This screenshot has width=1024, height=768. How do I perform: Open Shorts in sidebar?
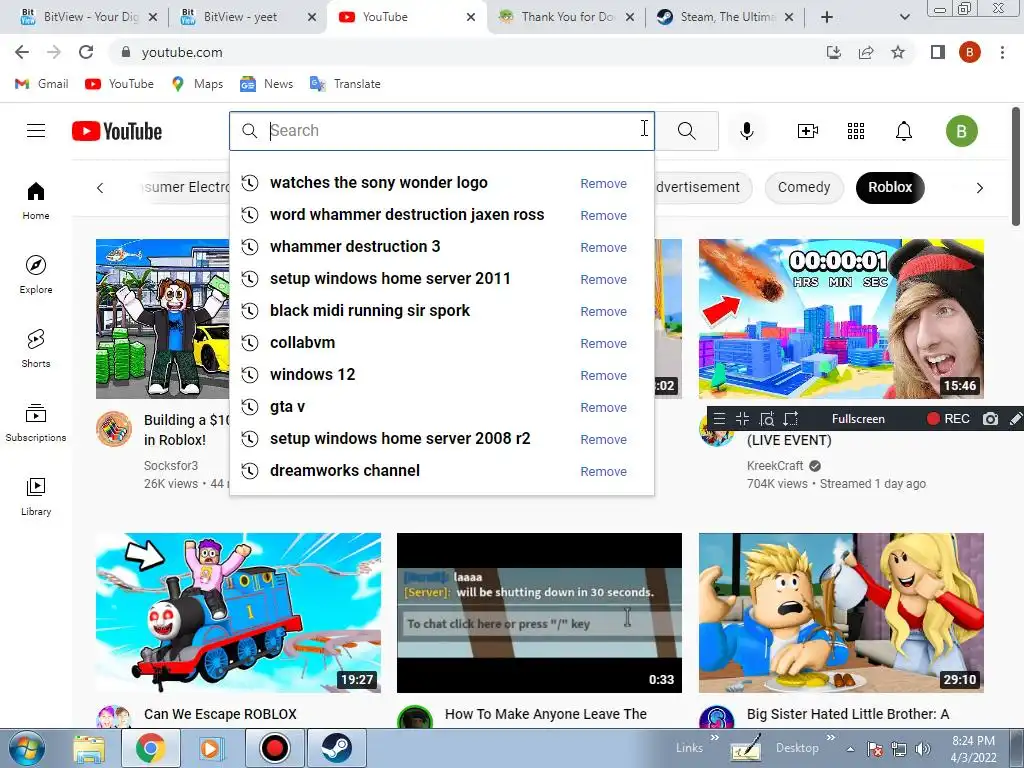click(x=36, y=348)
